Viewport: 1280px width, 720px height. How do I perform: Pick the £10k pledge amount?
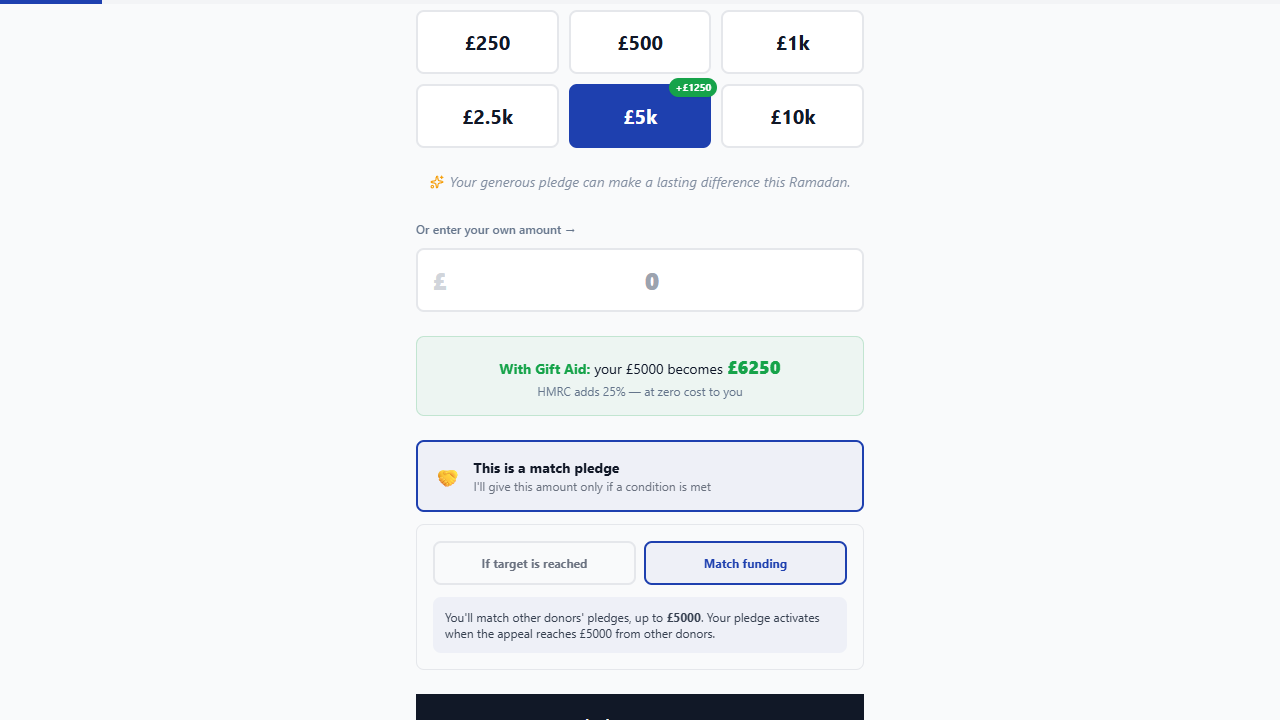(792, 116)
